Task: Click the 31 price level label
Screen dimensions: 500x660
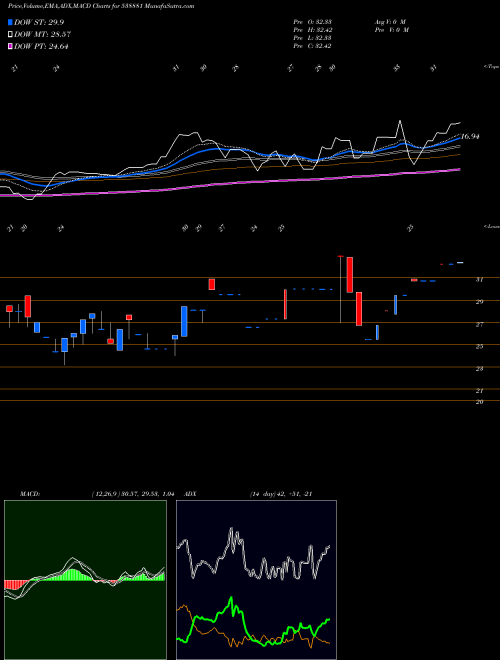Action: pos(479,279)
